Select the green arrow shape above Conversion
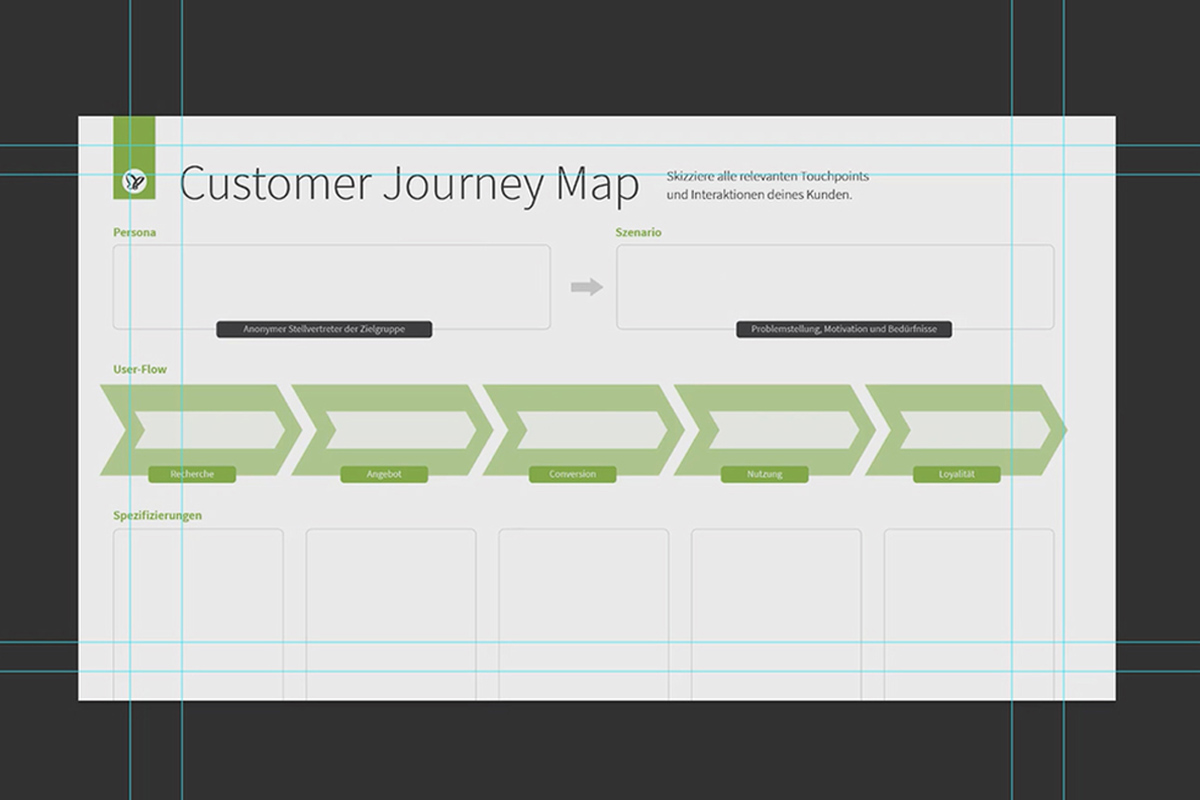The width and height of the screenshot is (1200, 800). pyautogui.click(x=583, y=430)
